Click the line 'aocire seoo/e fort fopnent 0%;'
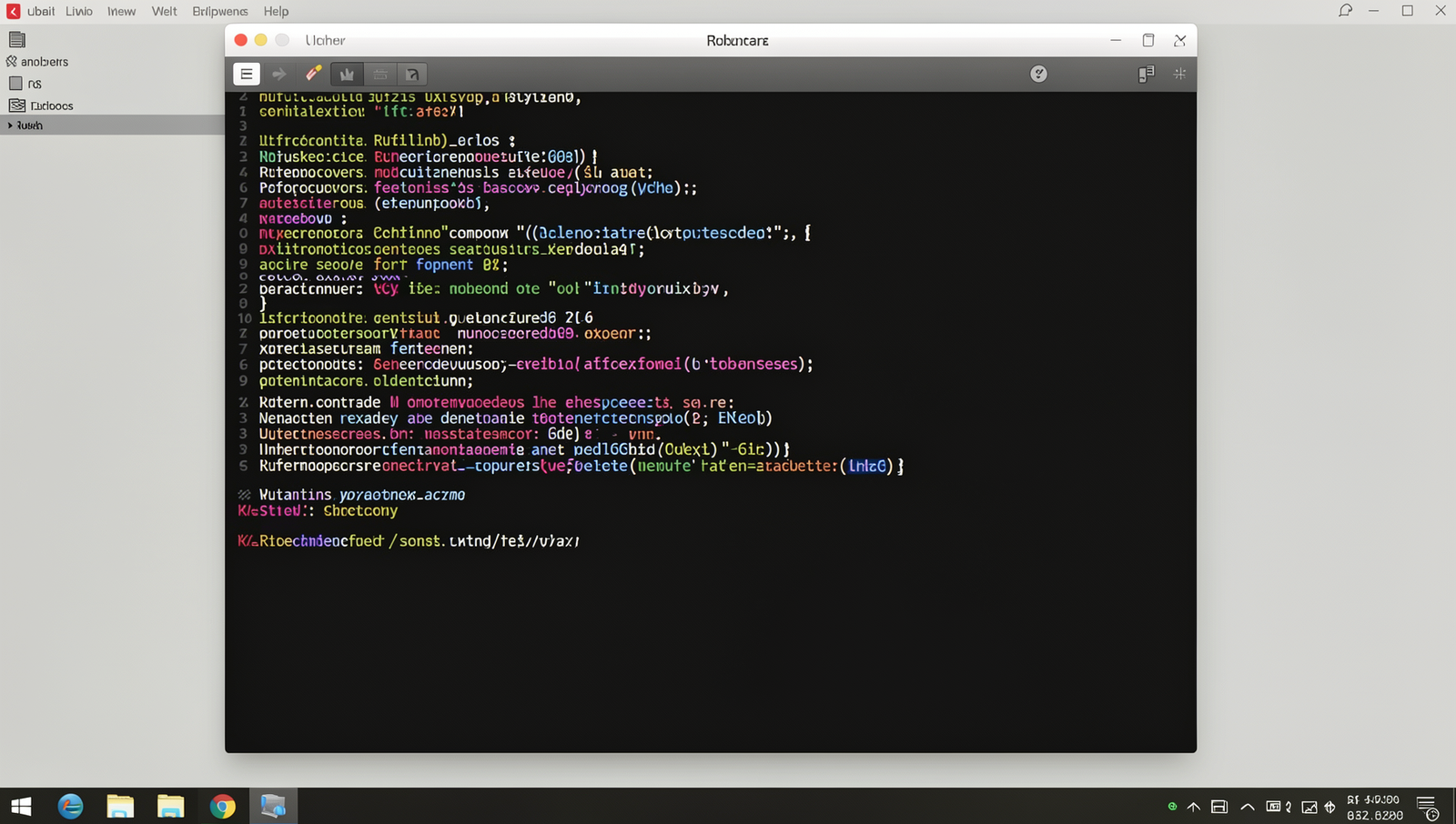This screenshot has height=824, width=1456. (x=383, y=265)
